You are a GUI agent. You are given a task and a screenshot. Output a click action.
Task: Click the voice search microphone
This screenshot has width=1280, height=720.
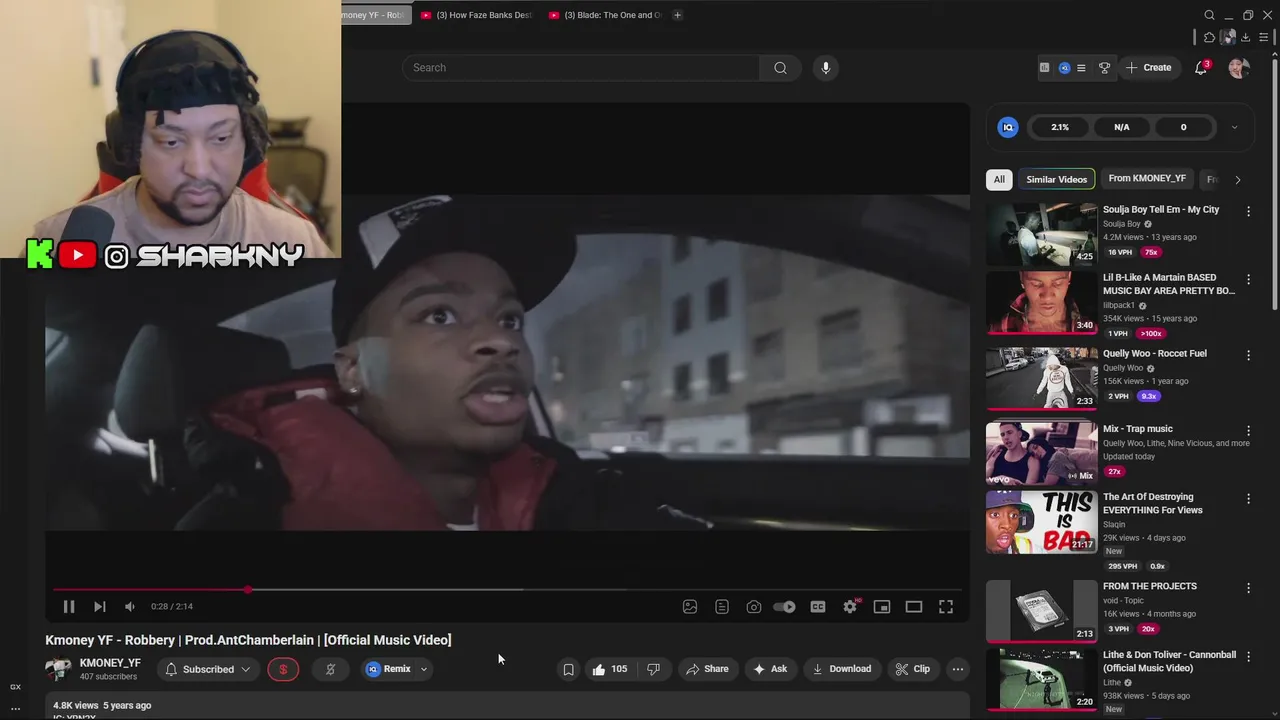(x=825, y=68)
